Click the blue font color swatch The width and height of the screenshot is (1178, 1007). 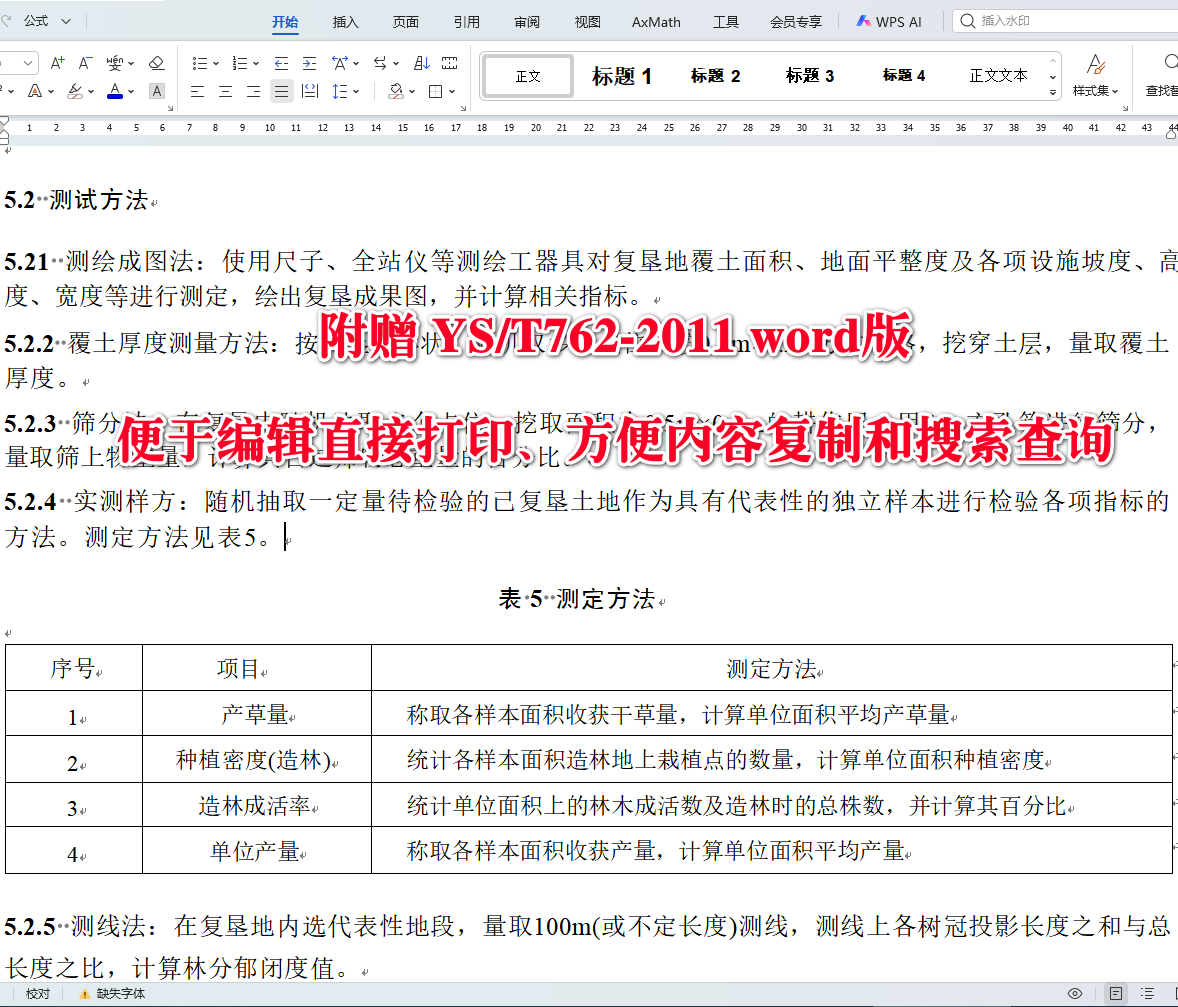tap(116, 91)
